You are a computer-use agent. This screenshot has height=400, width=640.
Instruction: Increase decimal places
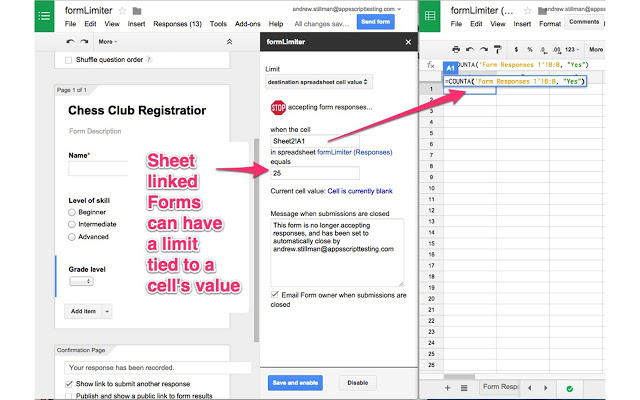tap(557, 49)
